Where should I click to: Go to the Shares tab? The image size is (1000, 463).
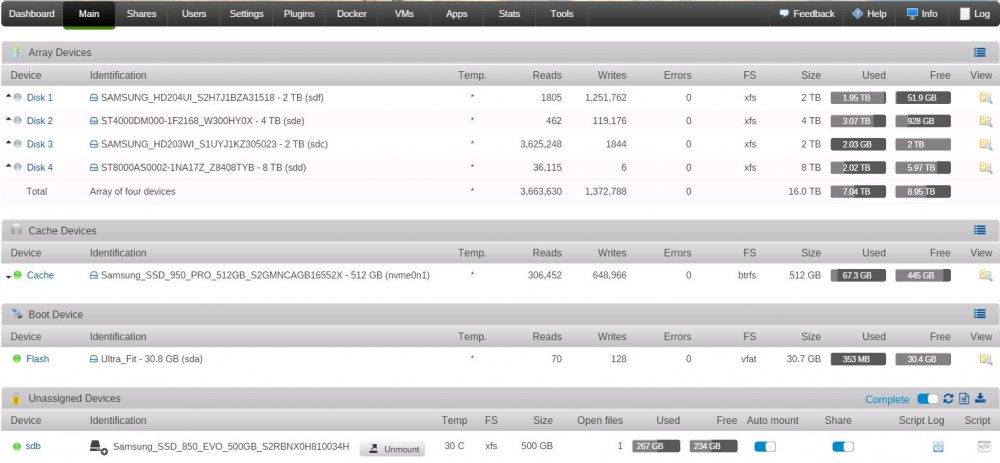click(142, 14)
